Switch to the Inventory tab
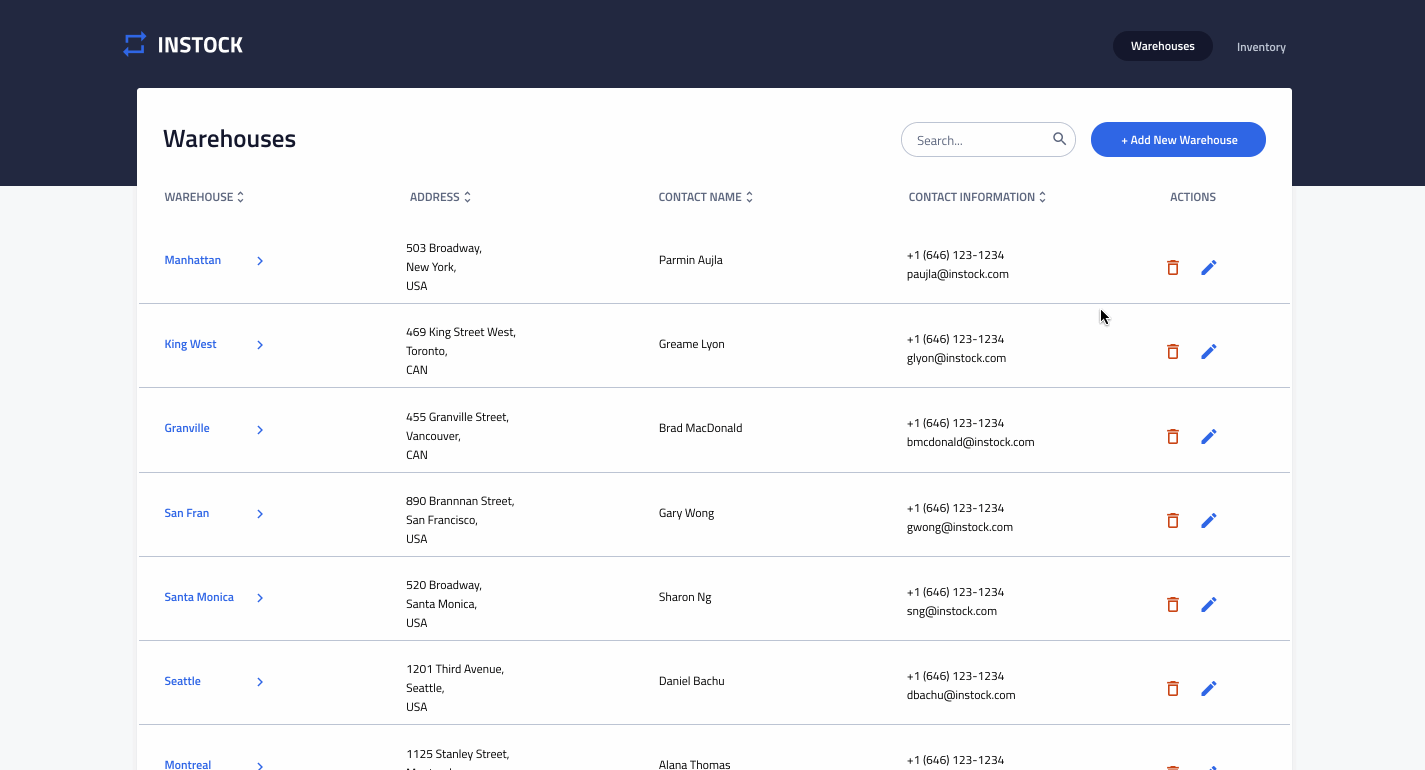Viewport: 1425px width, 770px height. (1261, 47)
